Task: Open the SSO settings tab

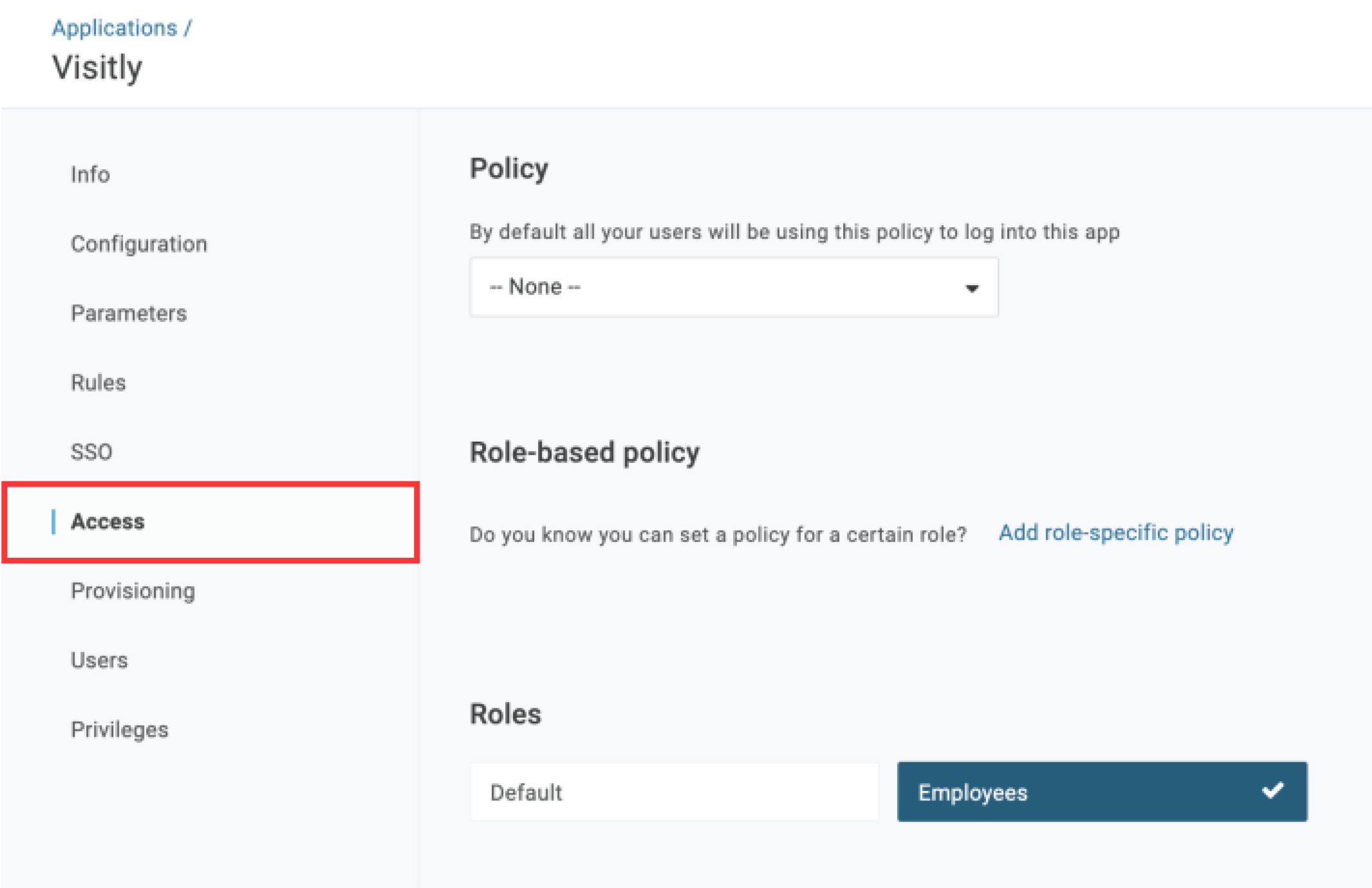Action: 91,452
